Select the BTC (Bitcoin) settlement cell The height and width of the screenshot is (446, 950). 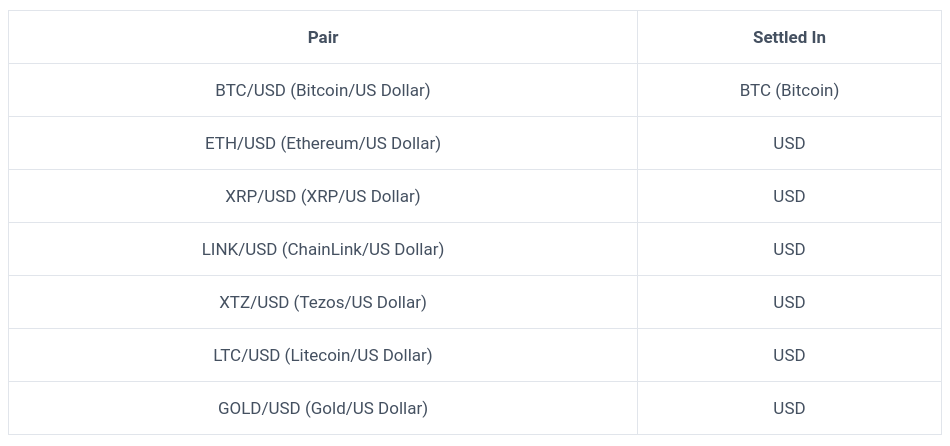[x=789, y=90]
